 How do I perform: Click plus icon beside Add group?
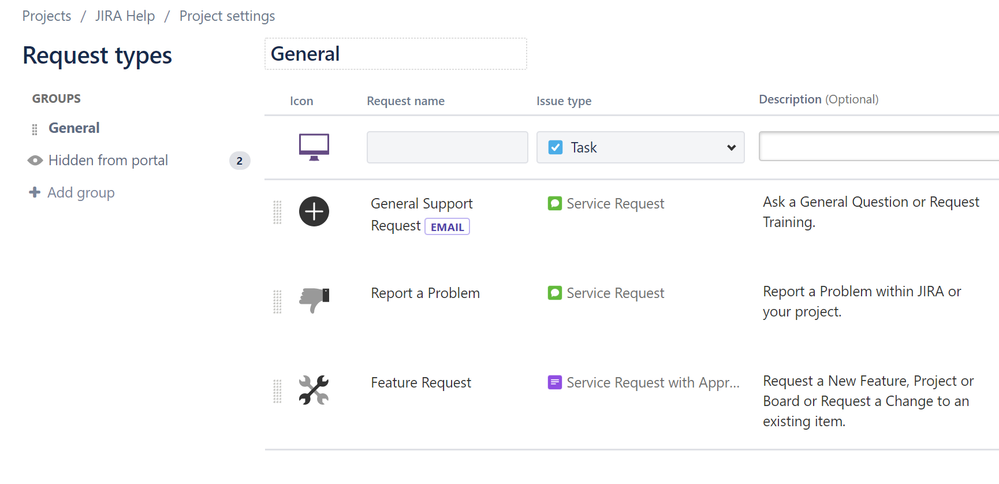34,192
